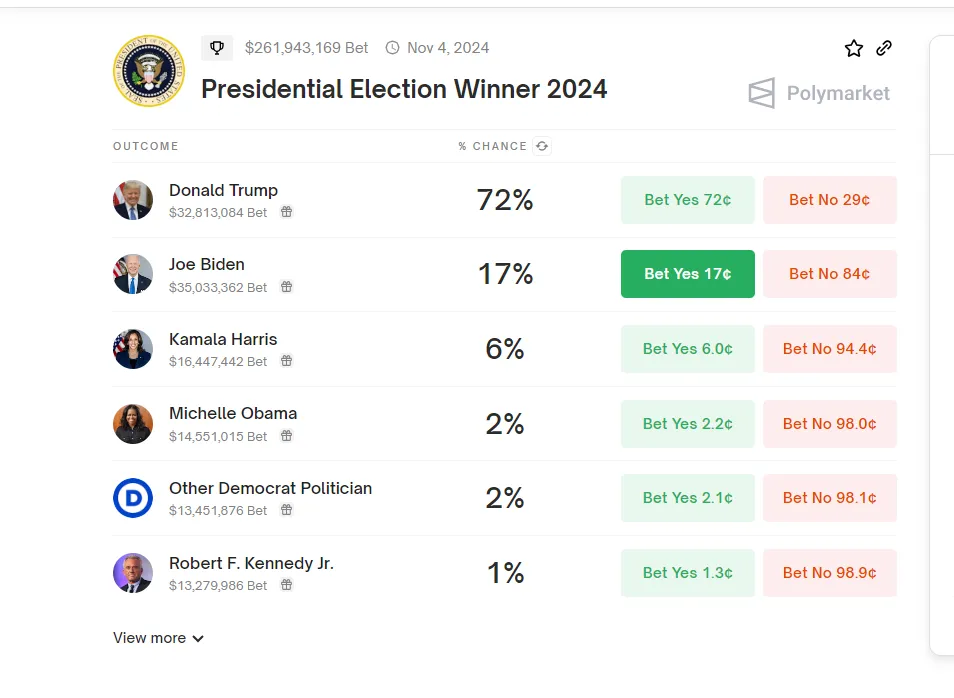Click gift icon under Donald Trump
The image size is (954, 698).
286,212
